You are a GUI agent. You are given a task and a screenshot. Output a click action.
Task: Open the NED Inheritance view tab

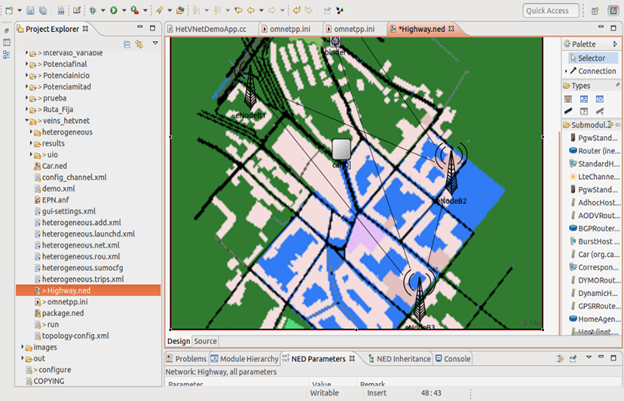(x=399, y=359)
